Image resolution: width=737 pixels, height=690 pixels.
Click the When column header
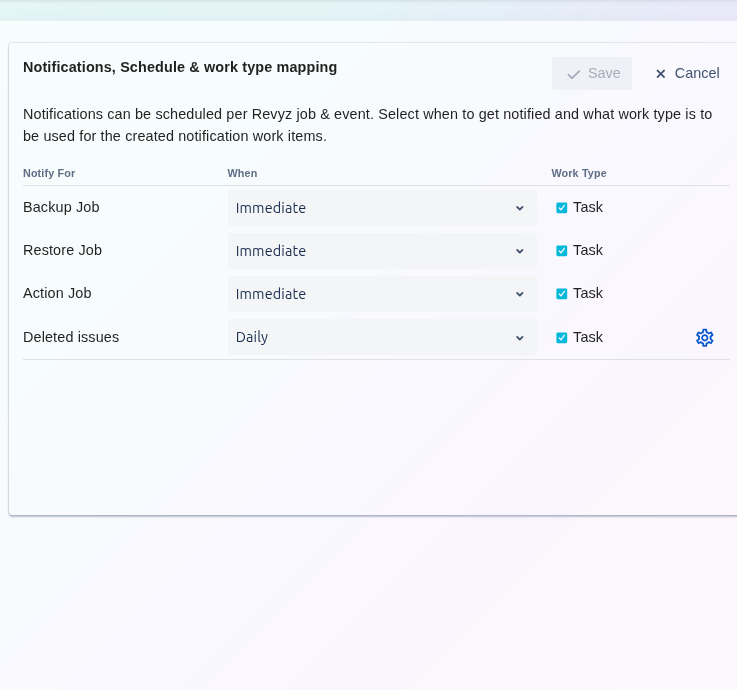tap(242, 173)
